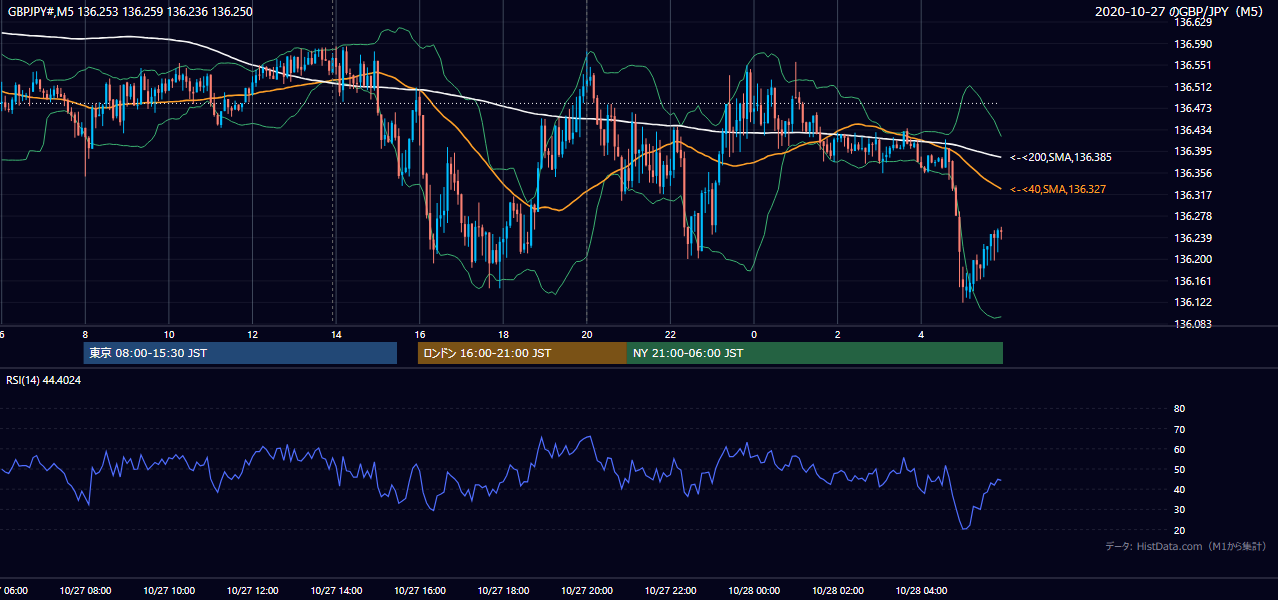The width and height of the screenshot is (1278, 600).
Task: Click the orange 40 SMA label showing 136.327
Action: [1058, 190]
